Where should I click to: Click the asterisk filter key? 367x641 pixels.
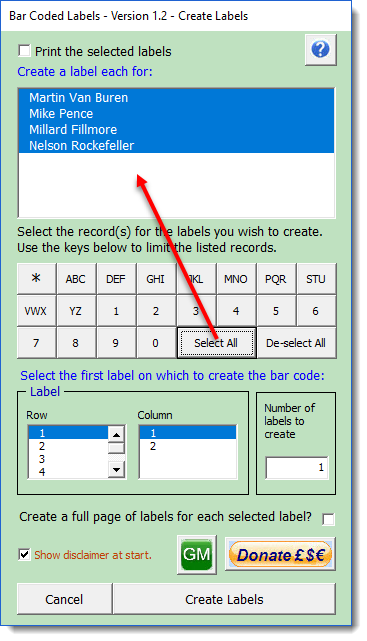point(36,279)
